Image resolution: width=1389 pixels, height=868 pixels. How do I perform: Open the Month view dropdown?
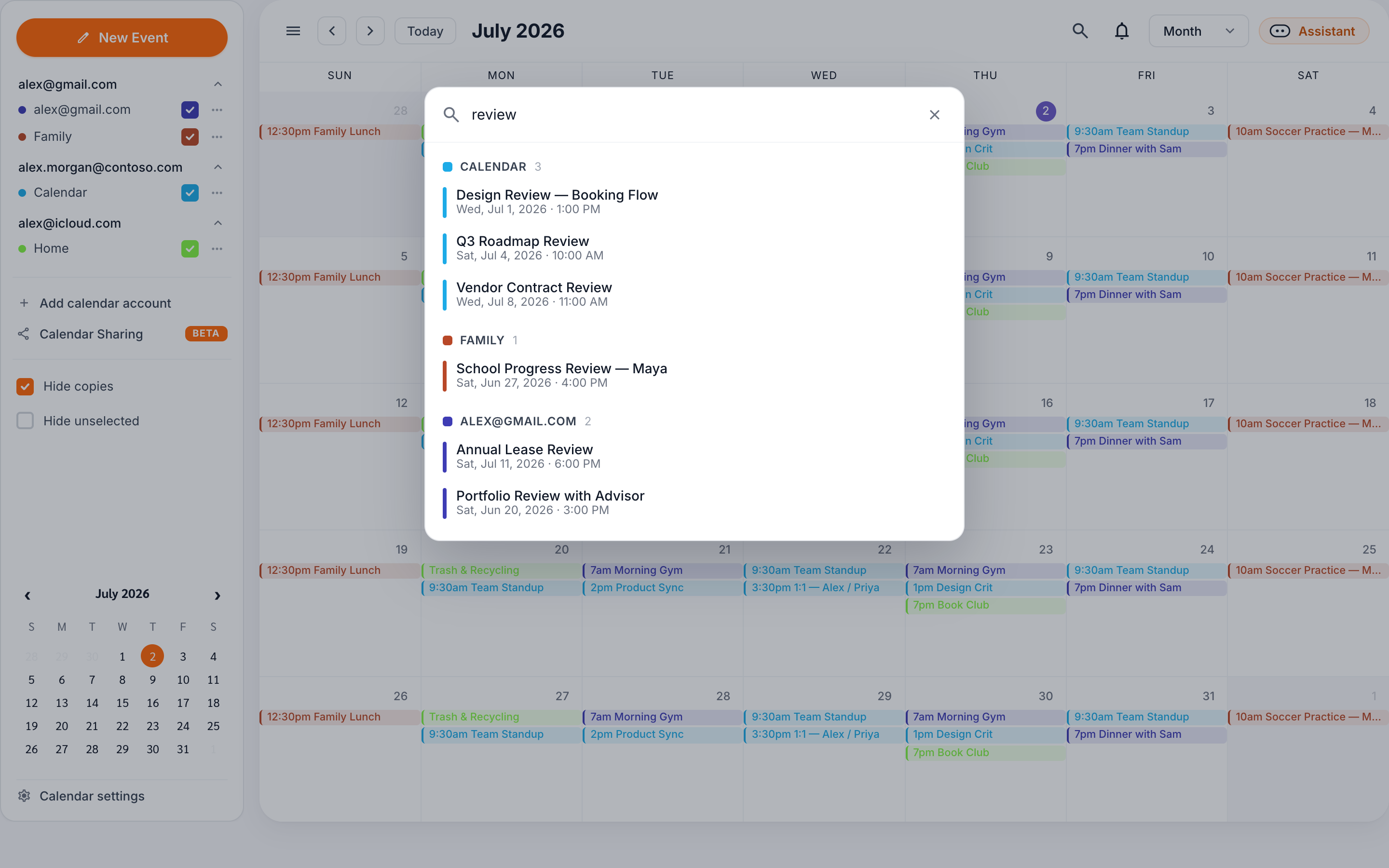[1198, 31]
